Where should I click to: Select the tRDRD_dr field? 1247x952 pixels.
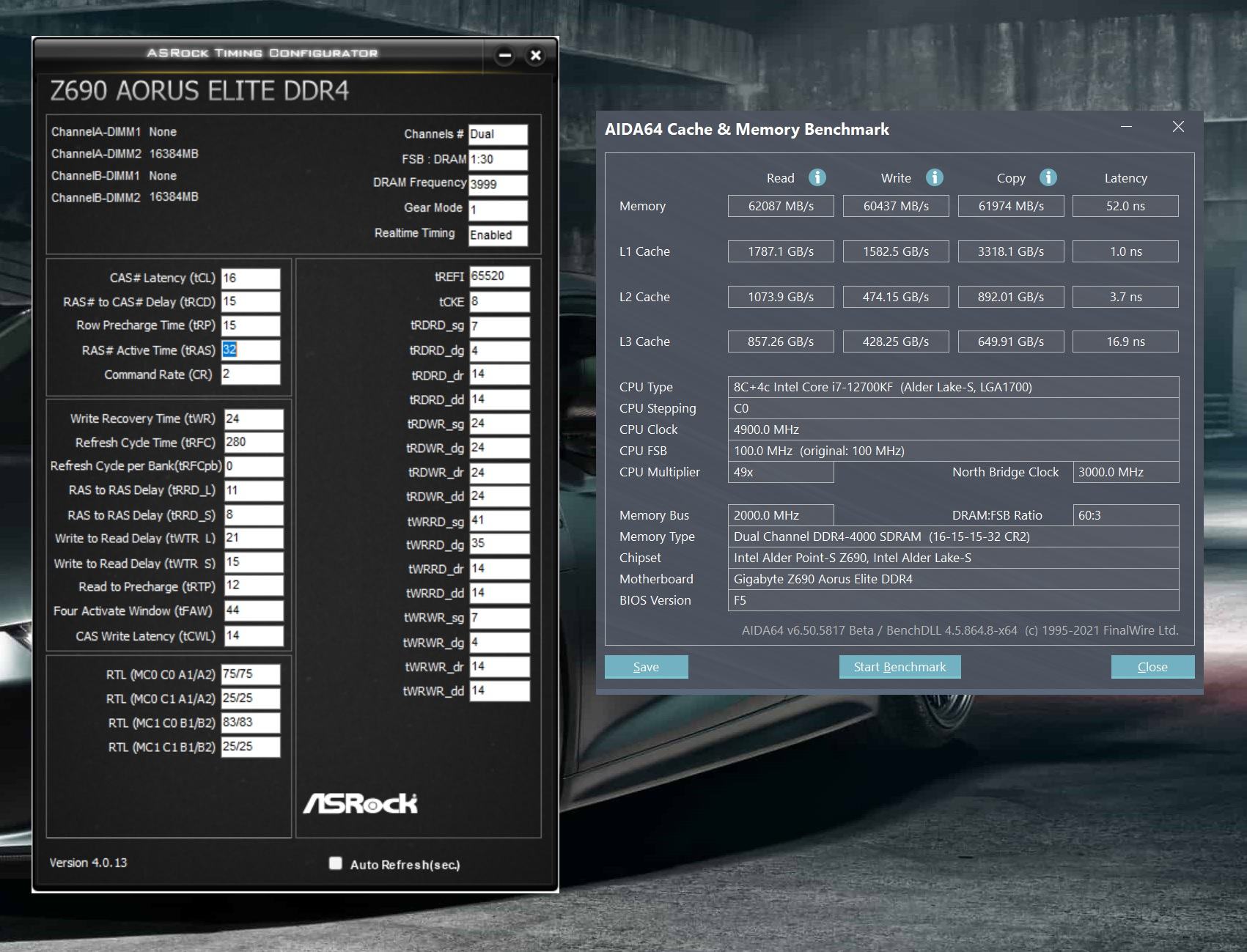(499, 374)
